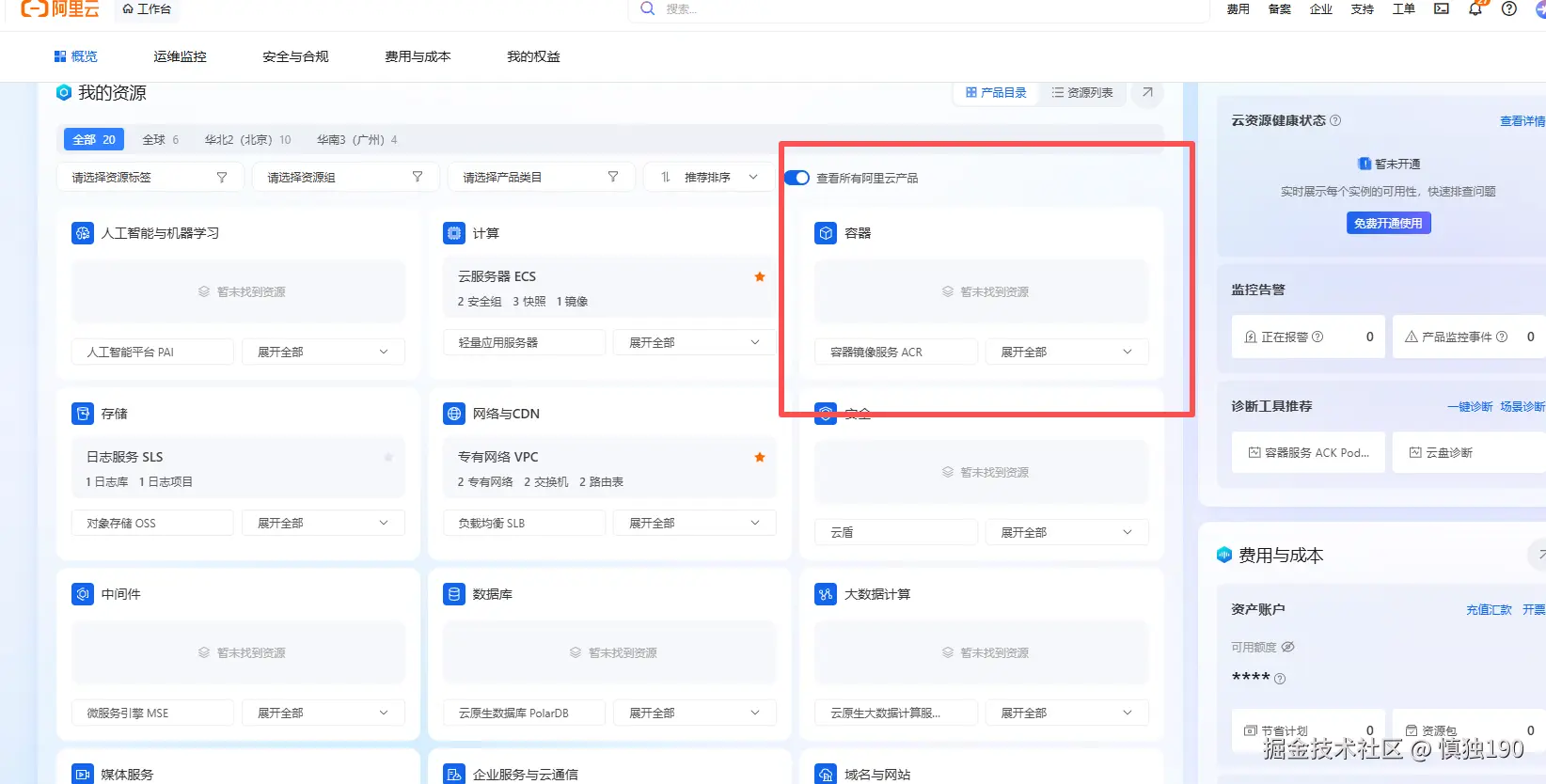Screen dimensions: 1546x784
Task: Switch to the 安全与合规 tab
Action: coord(295,56)
